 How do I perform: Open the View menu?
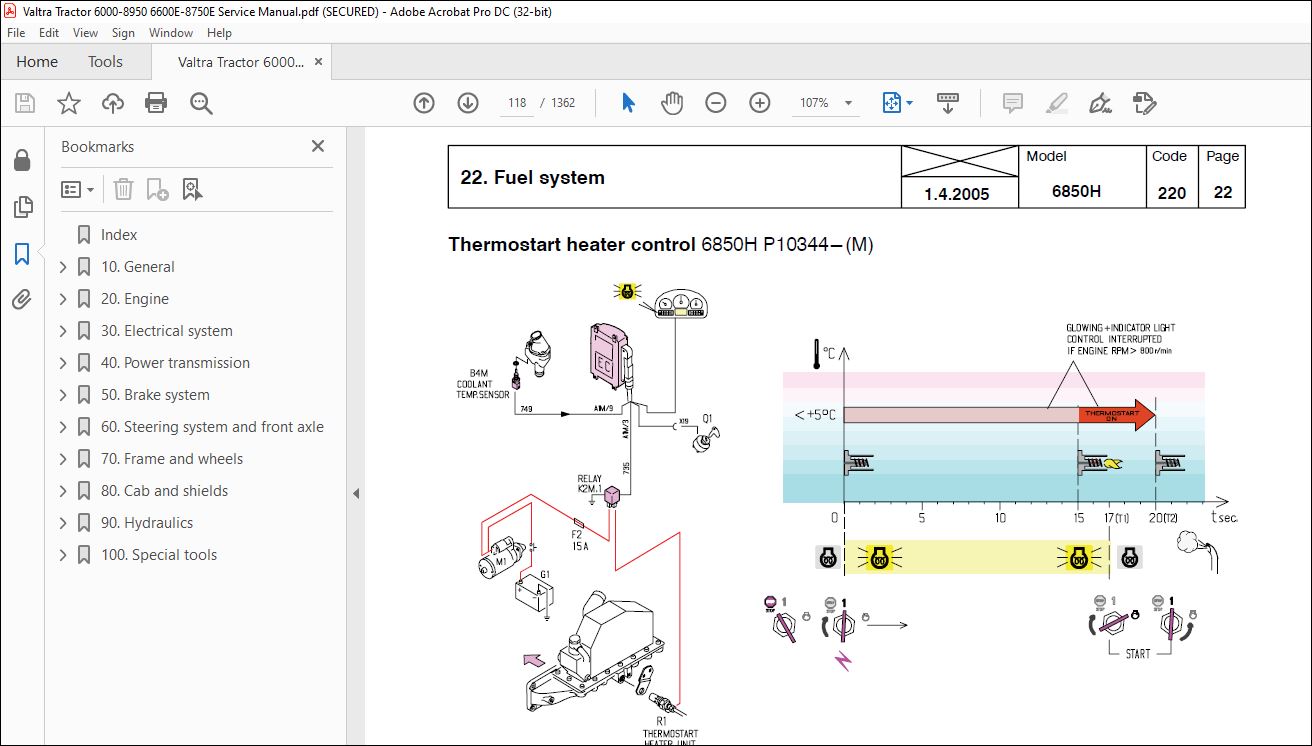pyautogui.click(x=85, y=33)
